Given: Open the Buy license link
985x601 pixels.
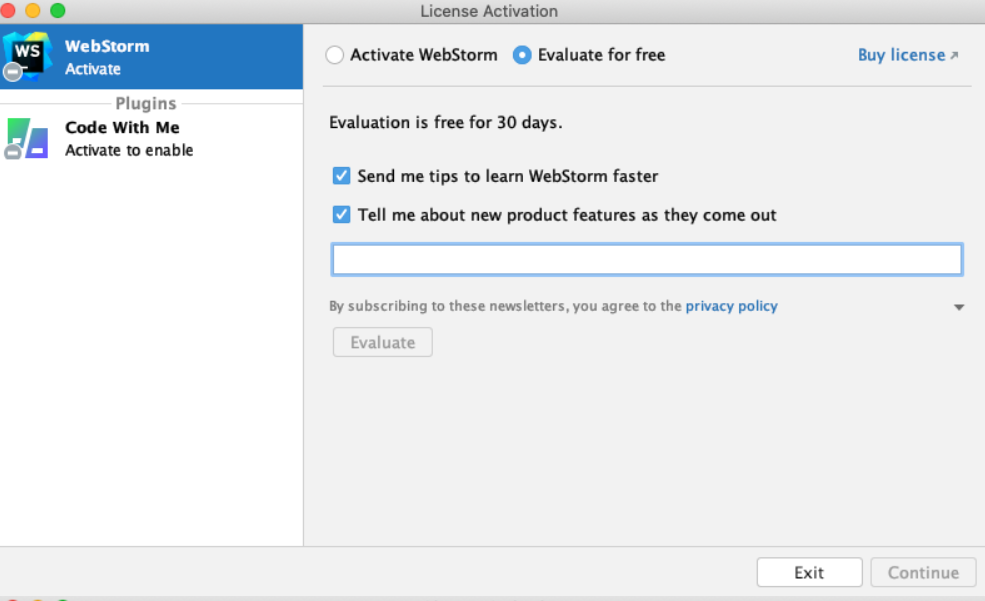Looking at the screenshot, I should (901, 56).
